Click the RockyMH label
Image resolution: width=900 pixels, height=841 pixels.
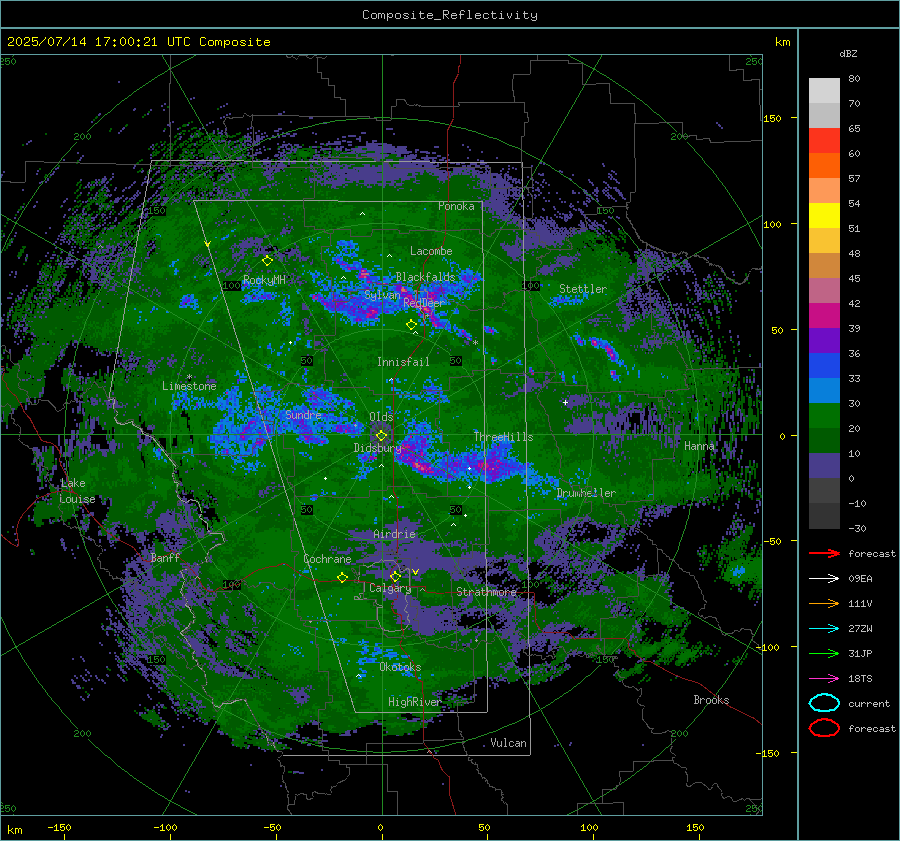coord(264,280)
